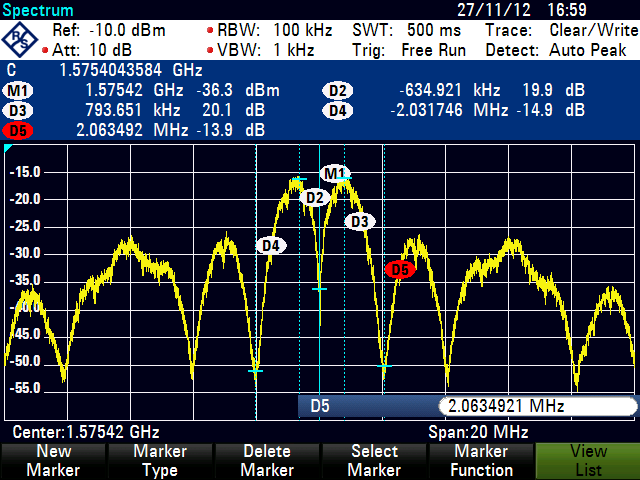Viewport: 640px width, 480px height.
Task: Click the M1 icon in marker table
Action: pos(19,91)
